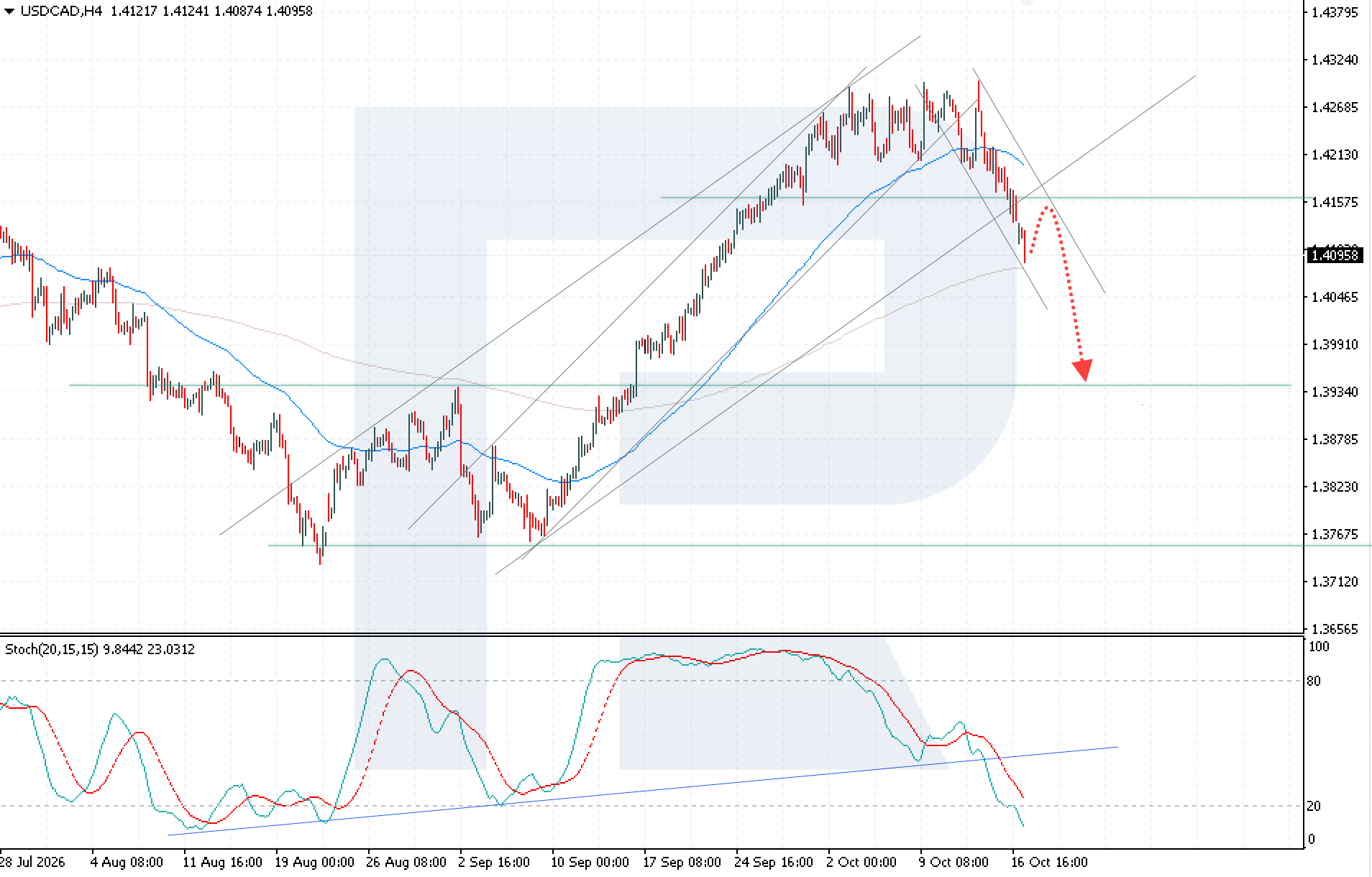Click the stochastic scale value 20

point(1314,807)
